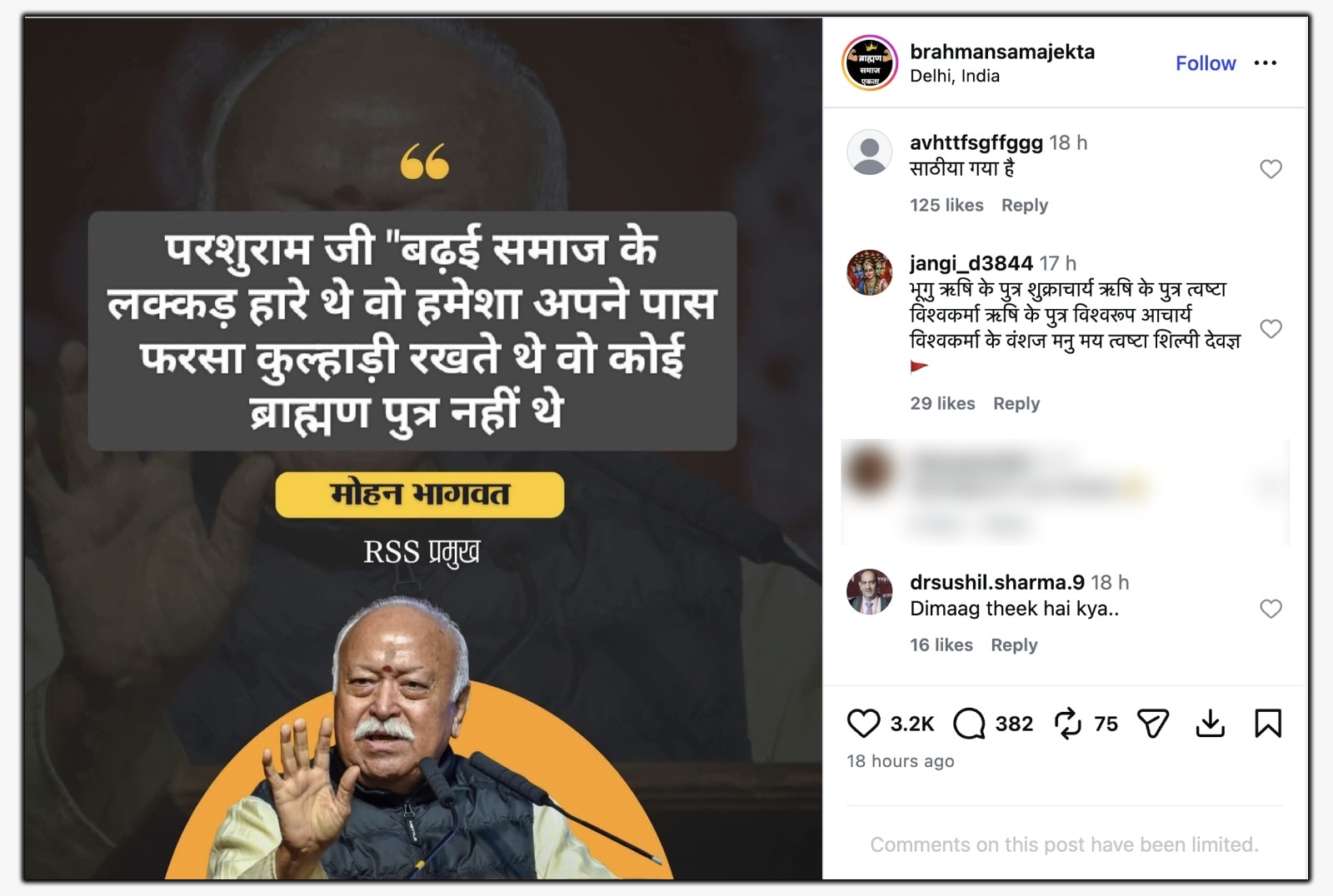Screen dimensions: 1333x896
Task: Share the post with the paper plane icon
Action: (x=1153, y=724)
